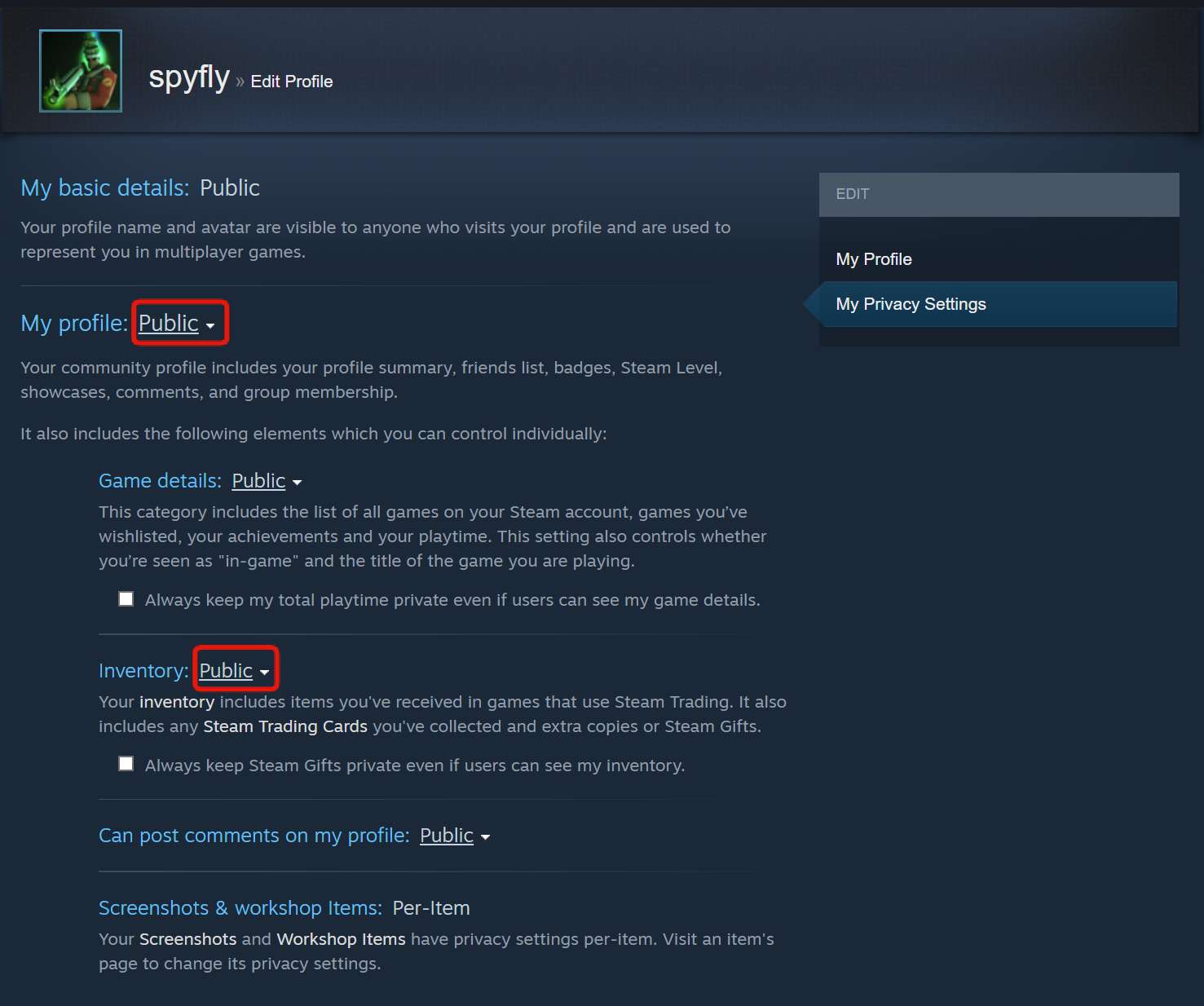The width and height of the screenshot is (1204, 1006).
Task: Switch to My Profile in the Edit sidebar
Action: click(874, 259)
